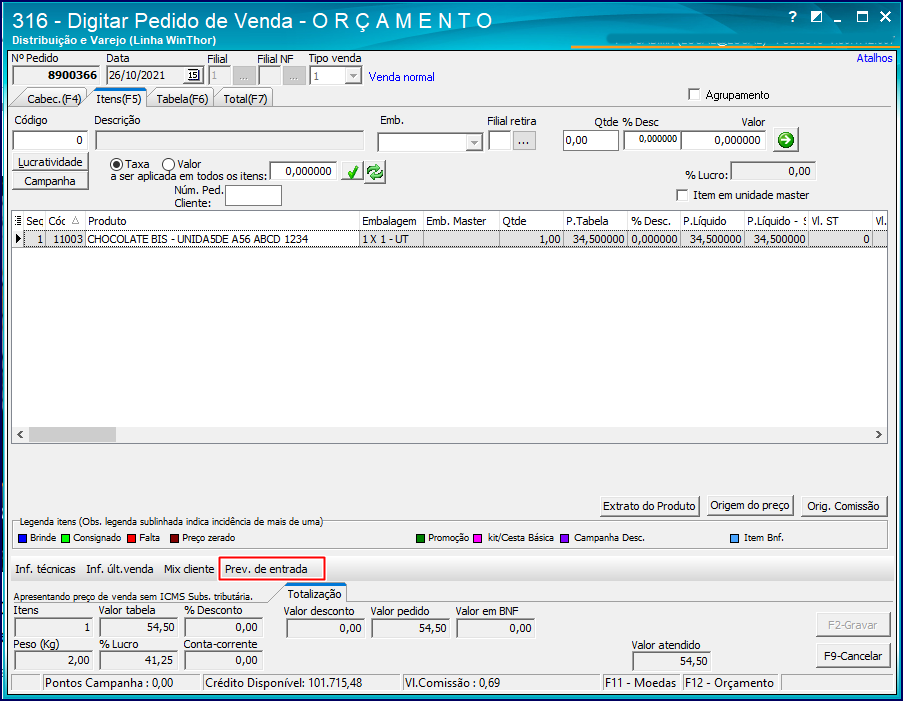Viewport: 903px width, 701px height.
Task: Click the Filial ellipsis lookup button
Action: coord(244,75)
